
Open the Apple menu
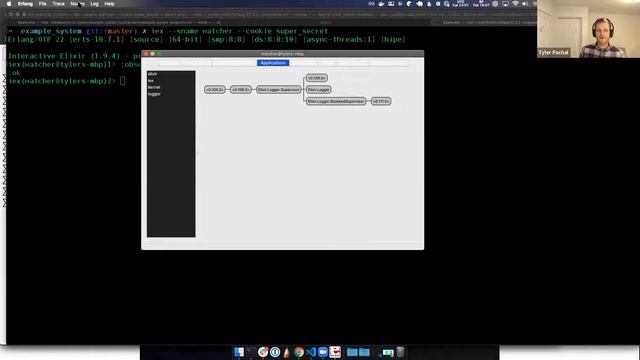pos(9,4)
